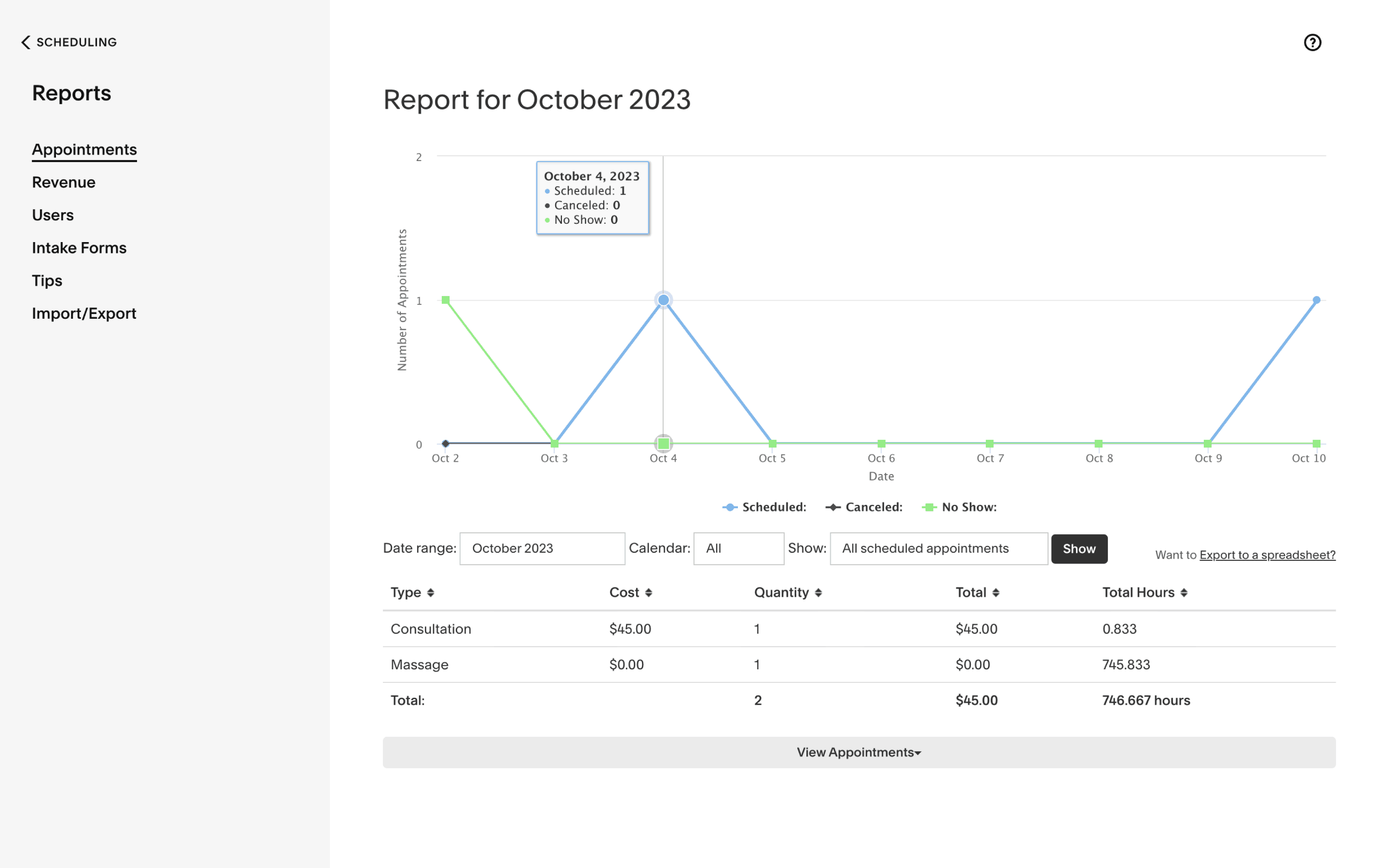Sort table by Cost column arrows

(649, 593)
